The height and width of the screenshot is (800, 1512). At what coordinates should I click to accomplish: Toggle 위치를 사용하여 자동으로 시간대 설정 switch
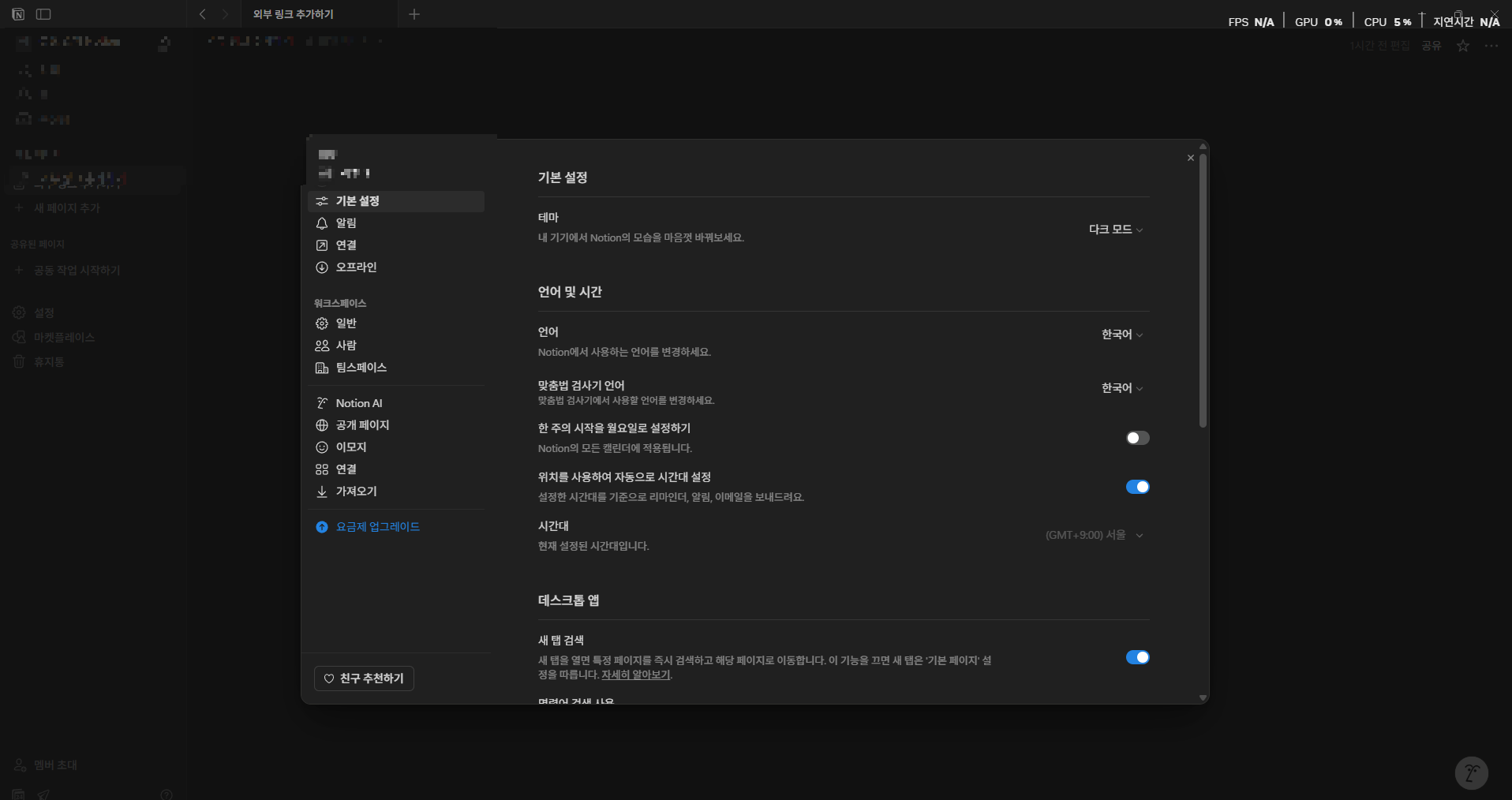tap(1137, 487)
